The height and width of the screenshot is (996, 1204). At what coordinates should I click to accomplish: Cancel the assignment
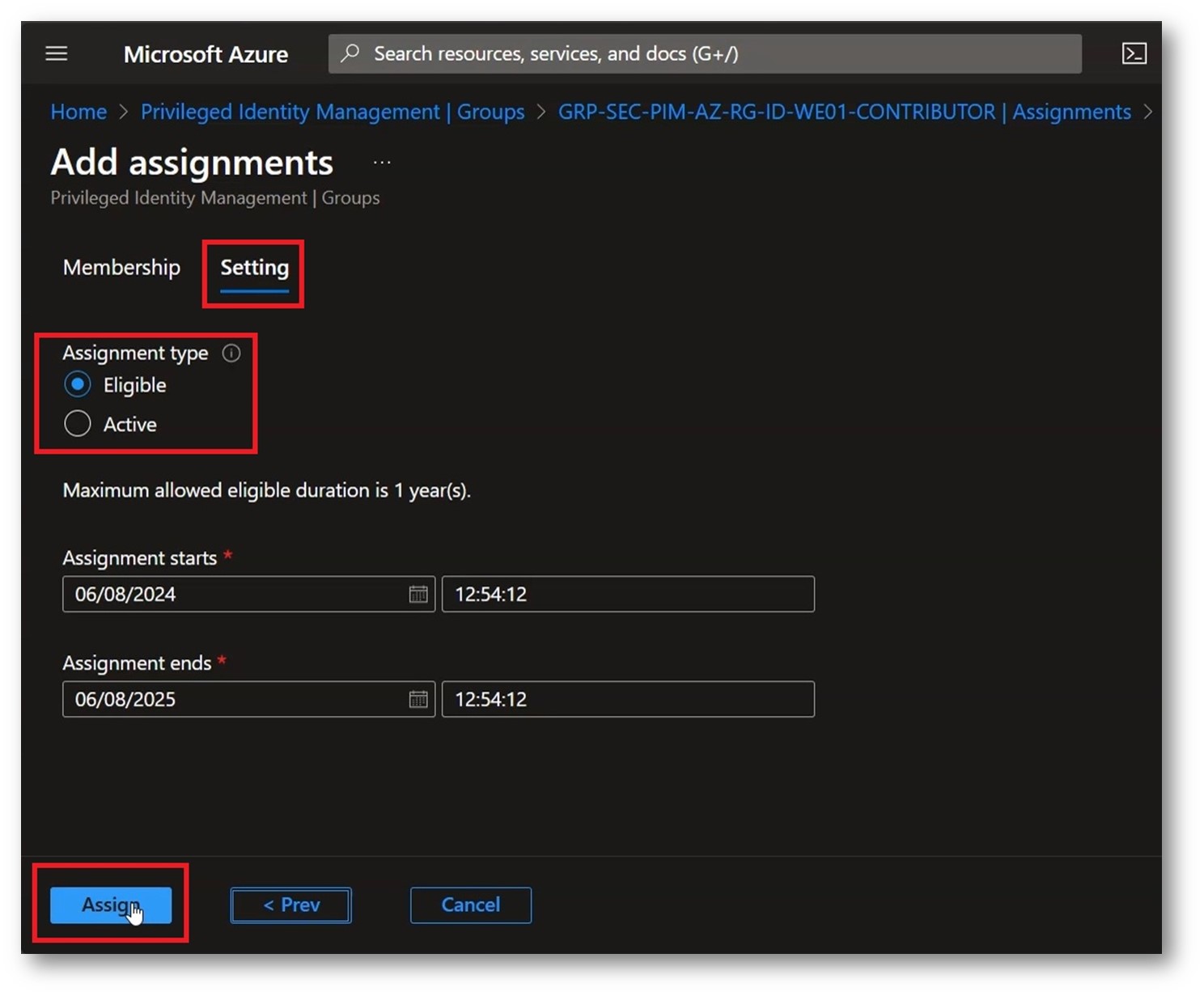[470, 905]
